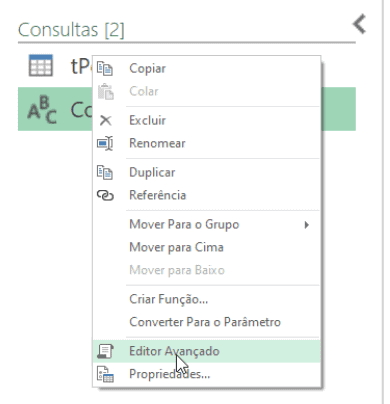
Task: Expand the Mover Para o Grupo submenu arrow
Action: pos(307,225)
